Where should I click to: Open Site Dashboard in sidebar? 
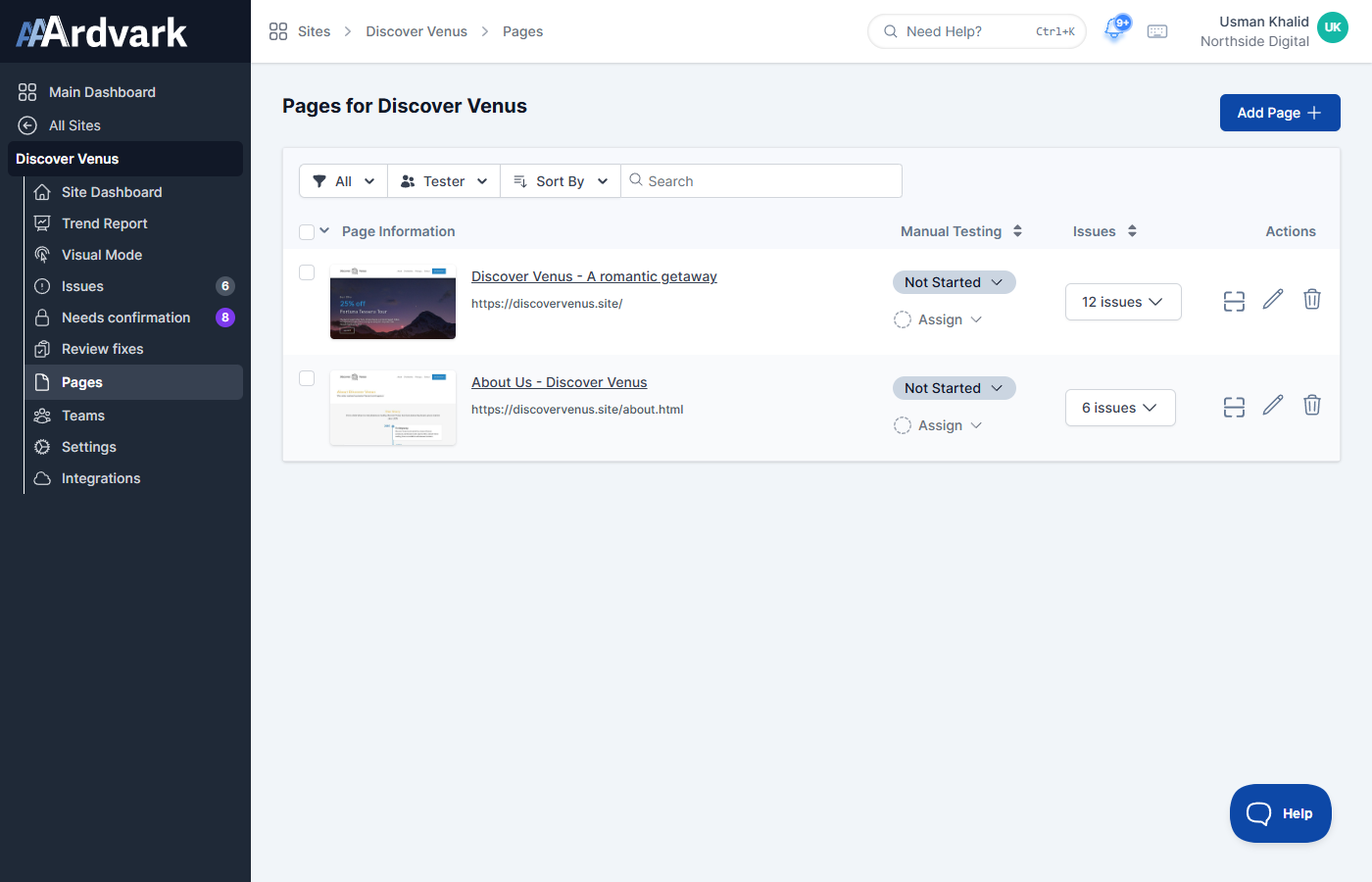click(x=112, y=192)
